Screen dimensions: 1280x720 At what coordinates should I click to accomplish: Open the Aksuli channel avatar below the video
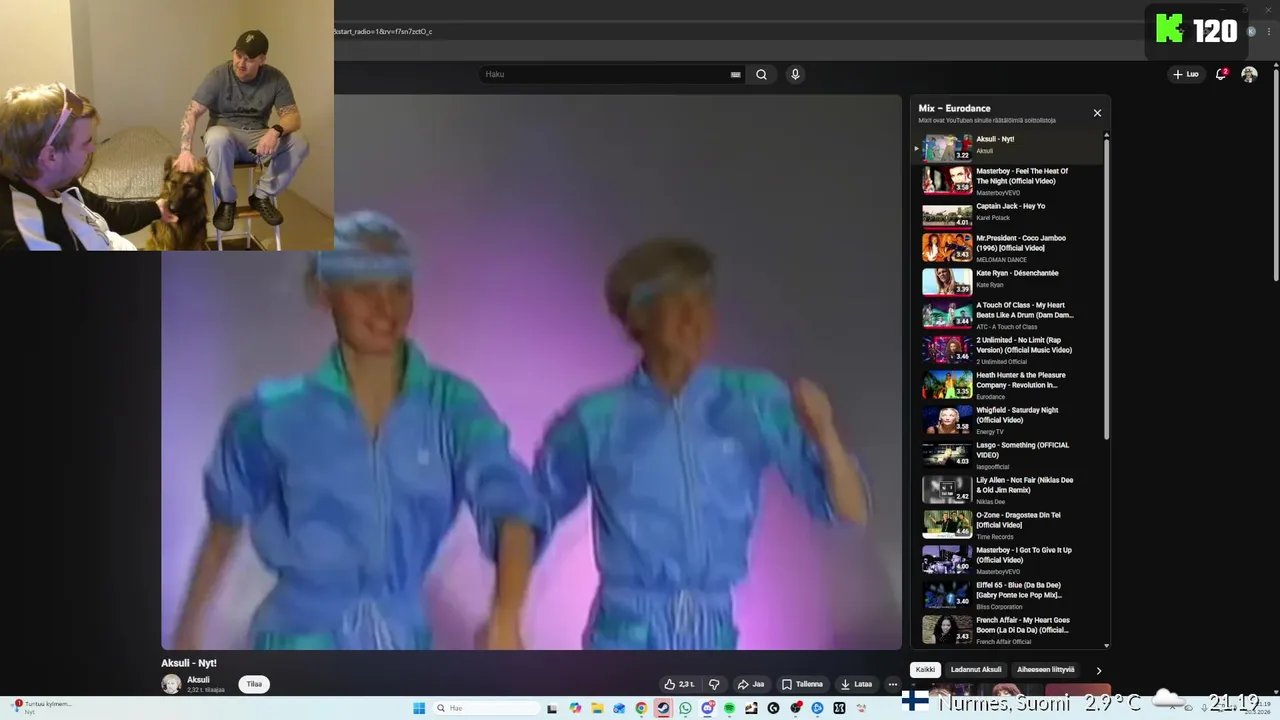tap(171, 684)
